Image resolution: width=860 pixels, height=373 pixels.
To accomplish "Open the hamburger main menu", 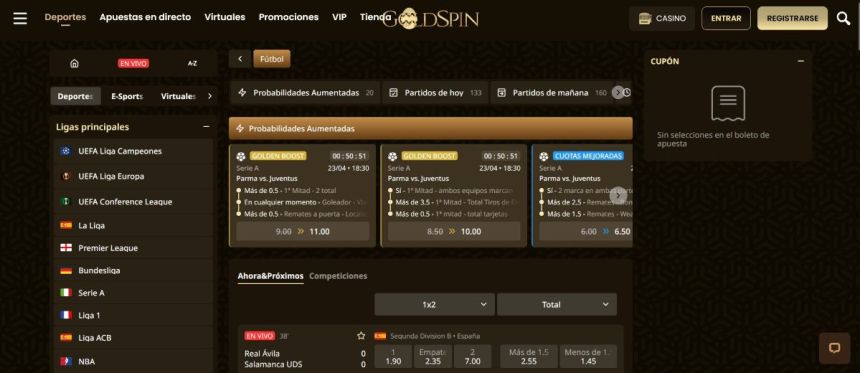I will pyautogui.click(x=20, y=18).
